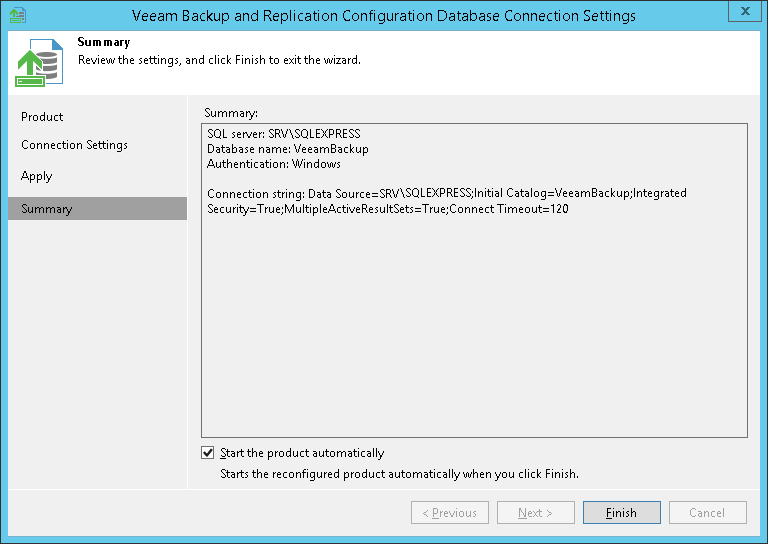The width and height of the screenshot is (768, 544).
Task: Click the Veeam icon in the title bar
Action: [18, 15]
